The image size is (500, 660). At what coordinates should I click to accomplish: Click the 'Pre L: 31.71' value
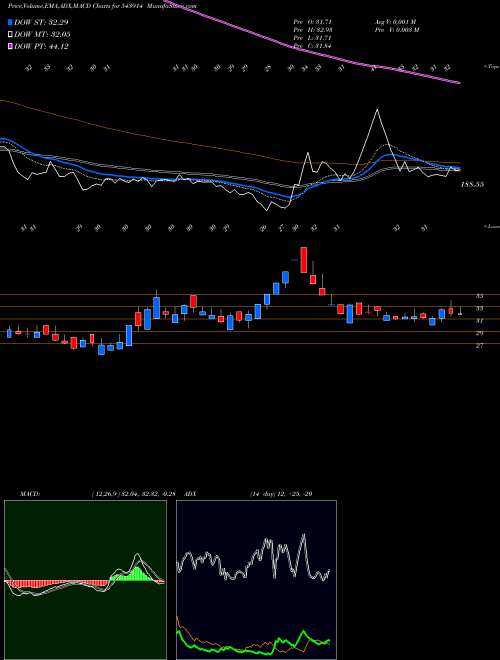coord(314,38)
